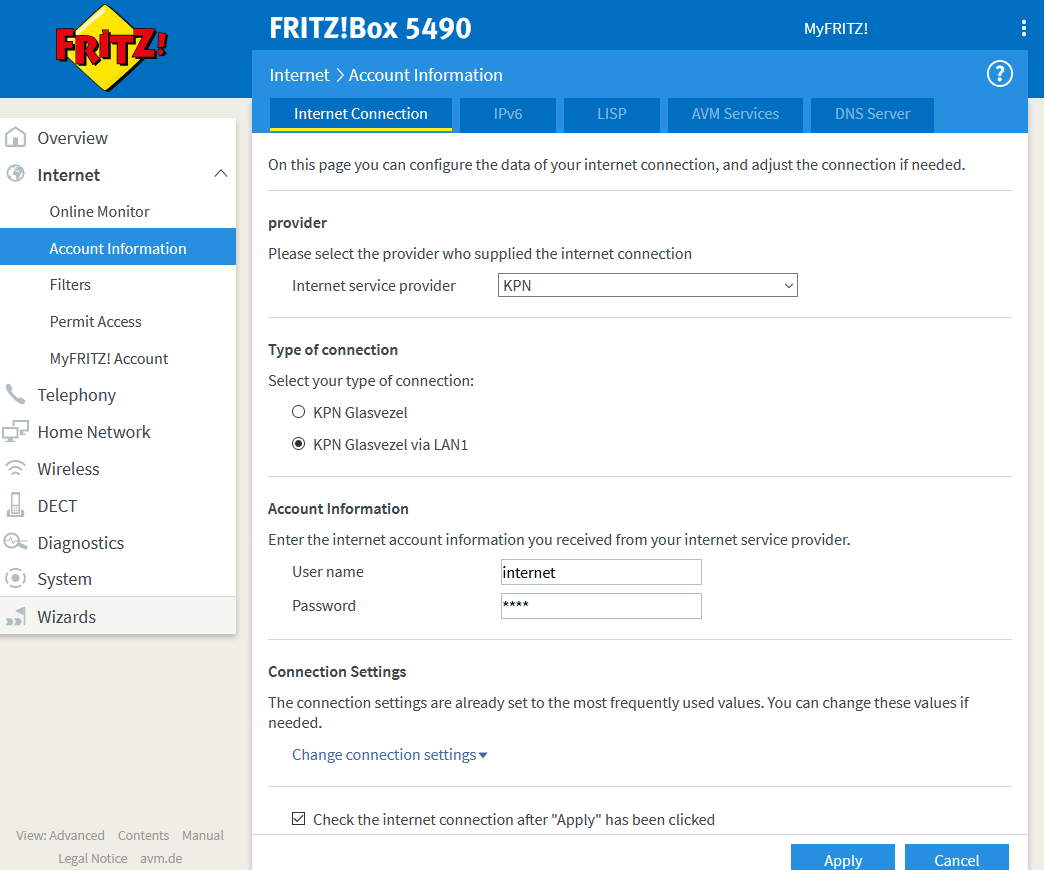Open the Internet service provider dropdown
Image resolution: width=1045 pixels, height=870 pixels.
(647, 286)
